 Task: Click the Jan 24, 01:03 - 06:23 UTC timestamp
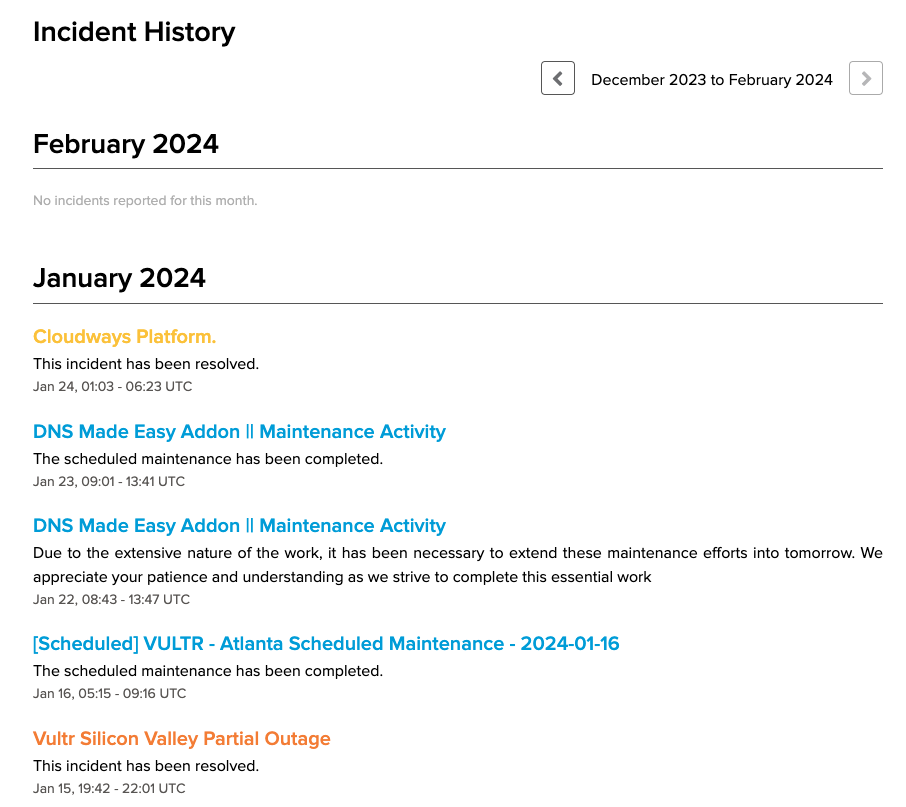(113, 386)
